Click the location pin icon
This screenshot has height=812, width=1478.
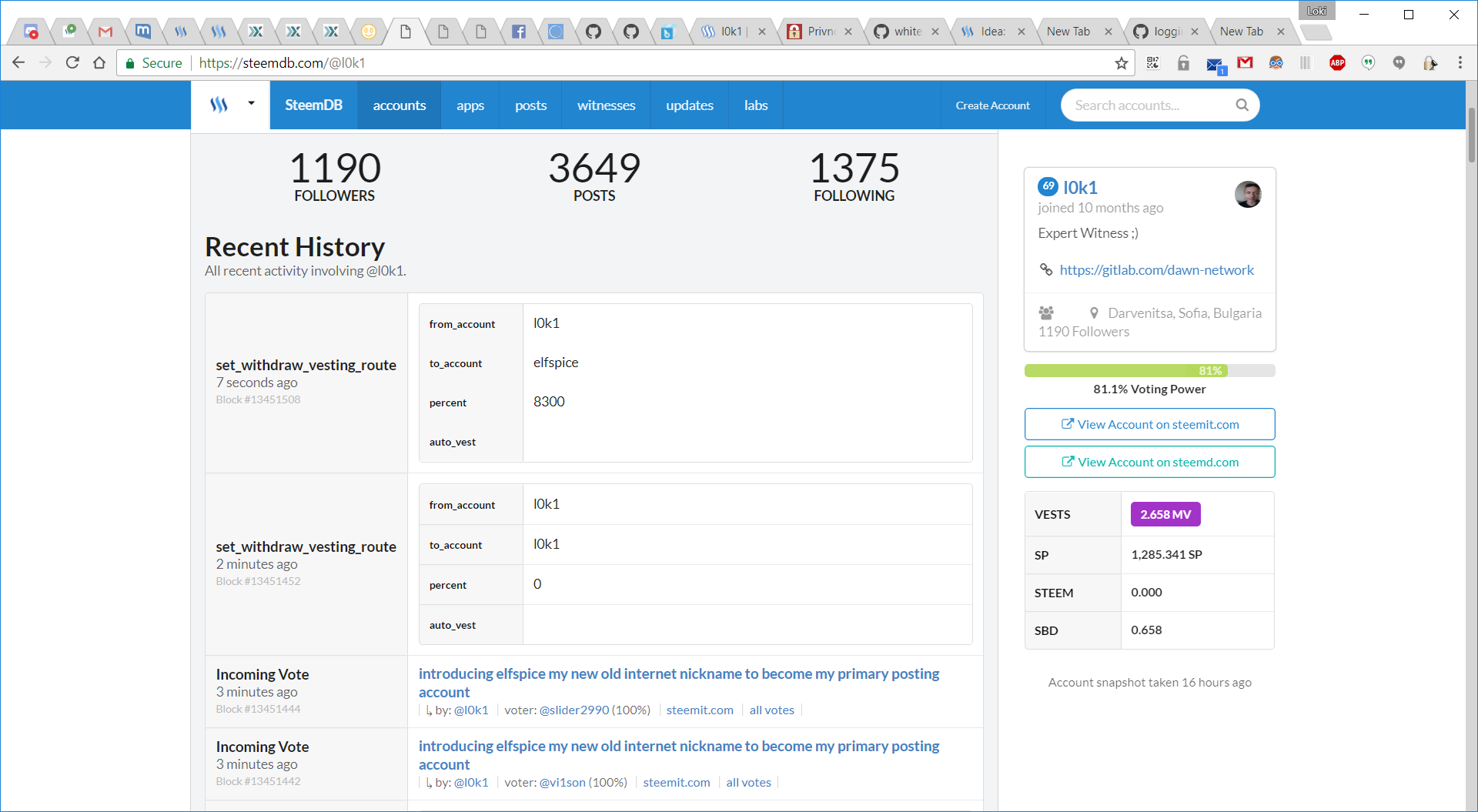(1094, 313)
